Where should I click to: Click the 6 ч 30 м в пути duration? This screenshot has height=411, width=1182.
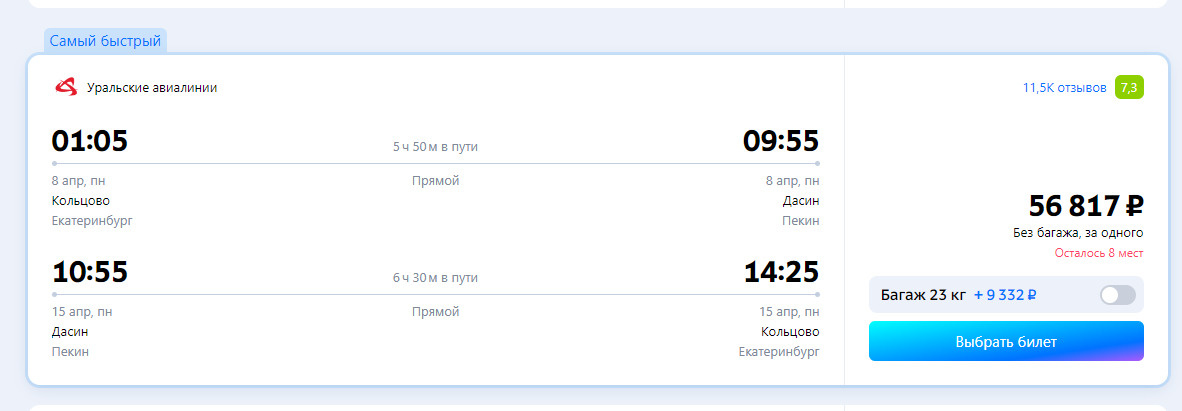point(436,278)
